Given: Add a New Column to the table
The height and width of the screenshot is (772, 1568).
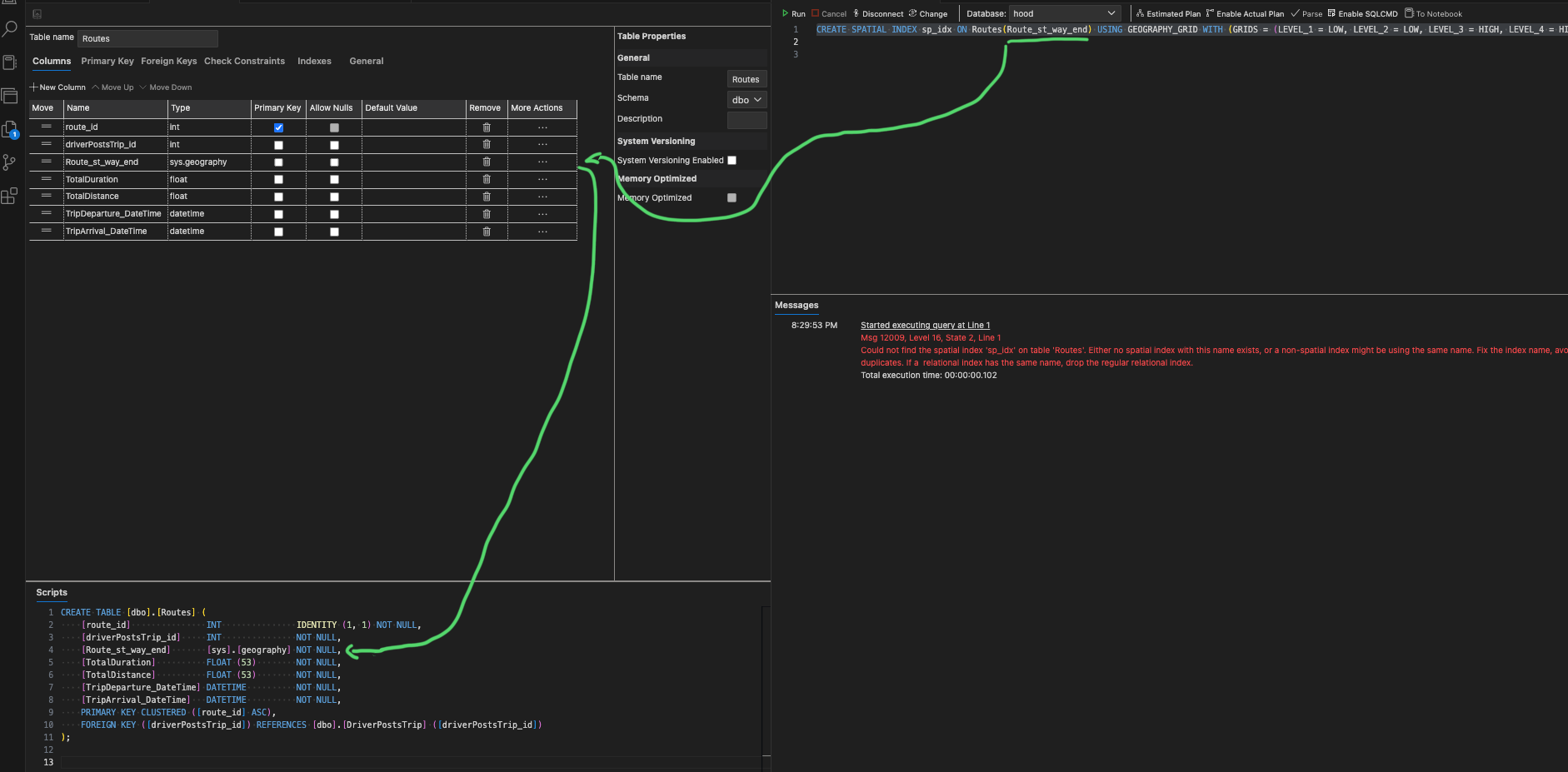Looking at the screenshot, I should pos(57,87).
